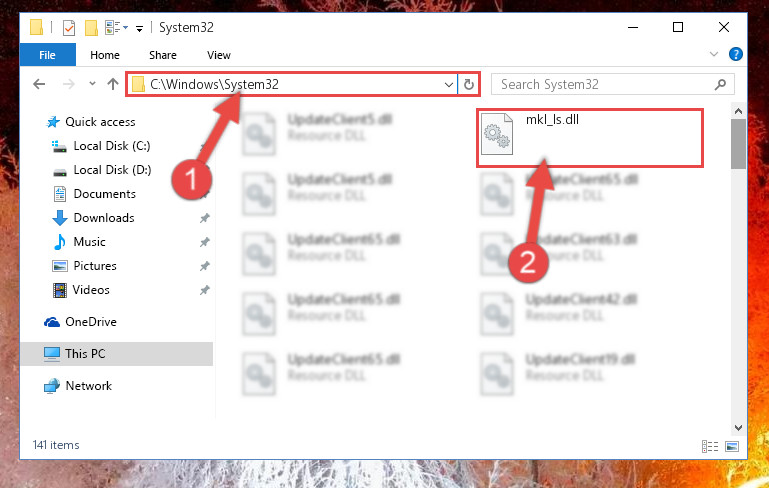
Task: Select Local Disk (C:) in sidebar
Action: [x=112, y=146]
